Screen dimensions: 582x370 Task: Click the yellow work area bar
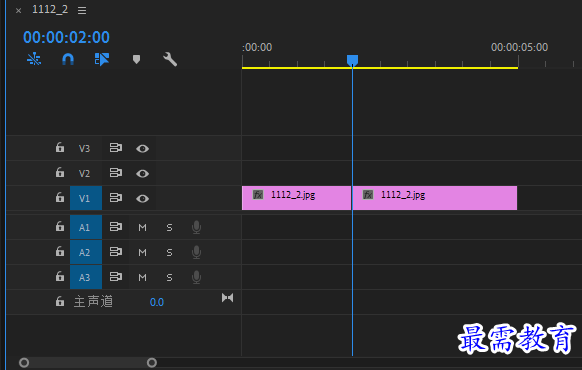pyautogui.click(x=380, y=68)
